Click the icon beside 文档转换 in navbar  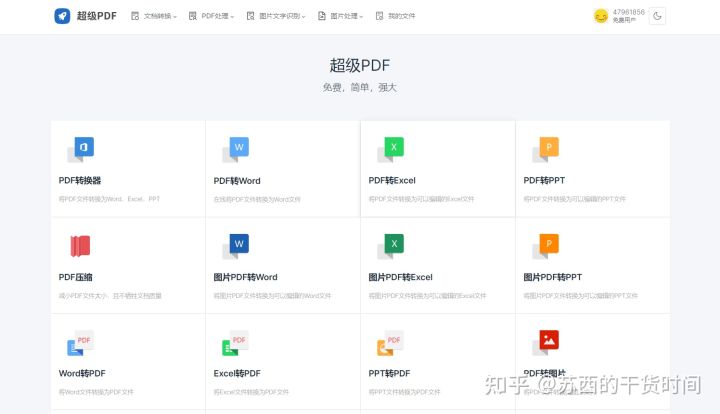coord(135,16)
